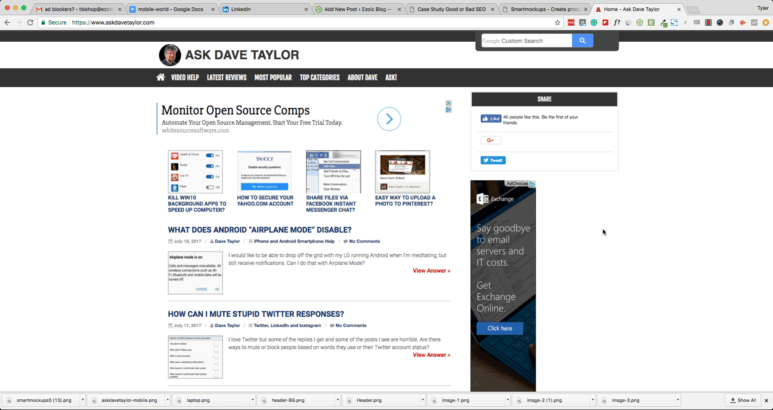Click the Facebook Like button
The image size is (773, 410).
[491, 119]
